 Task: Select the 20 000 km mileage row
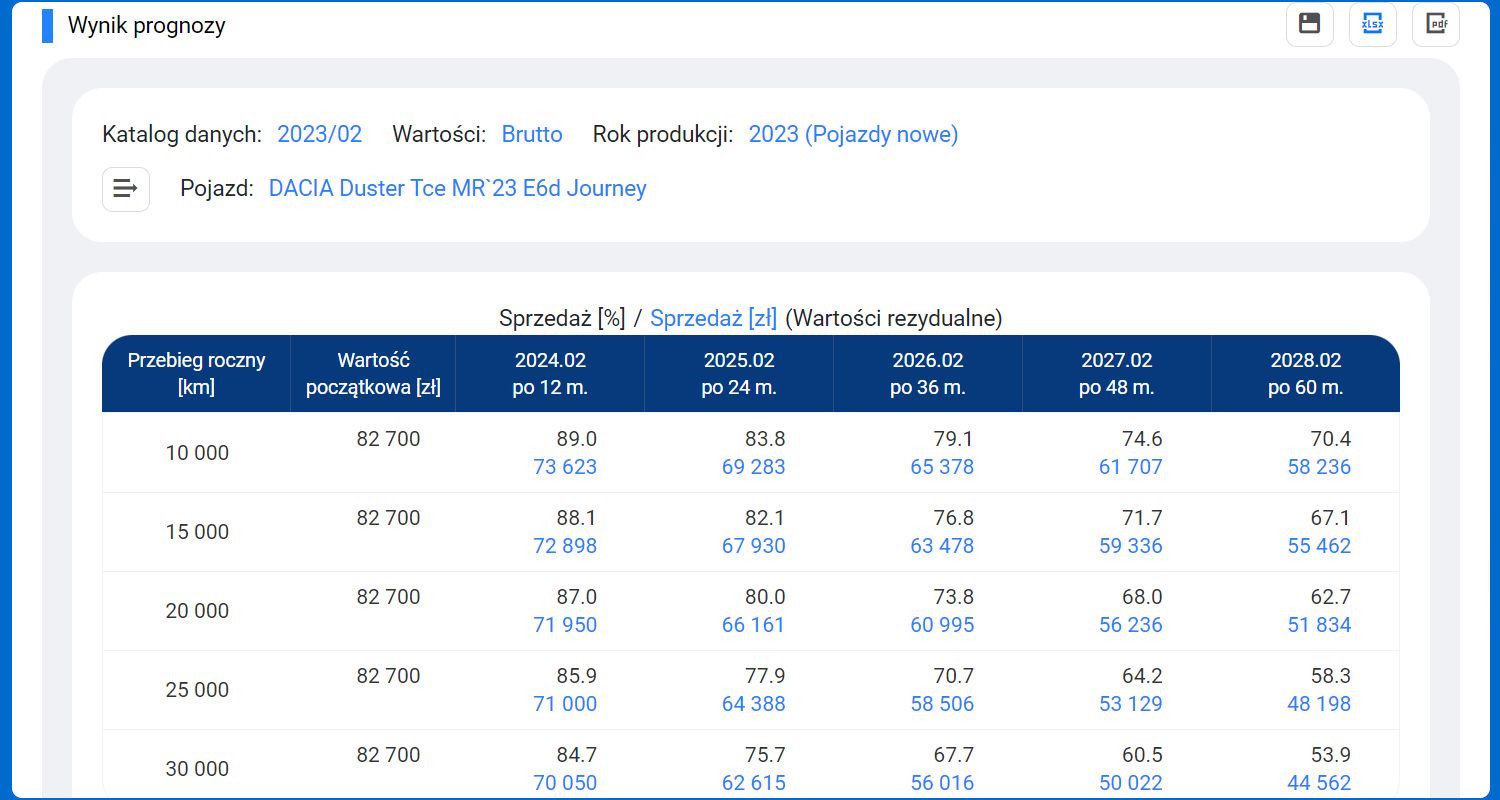pyautogui.click(x=197, y=611)
